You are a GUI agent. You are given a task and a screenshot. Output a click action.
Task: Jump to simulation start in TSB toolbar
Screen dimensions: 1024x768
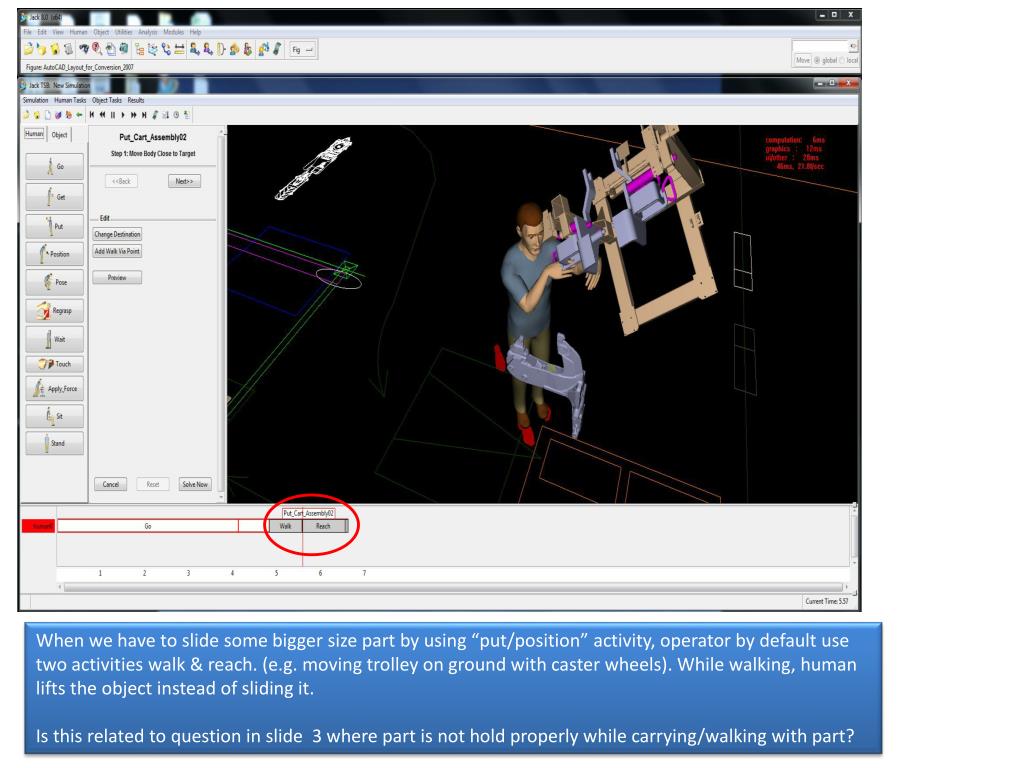92,115
